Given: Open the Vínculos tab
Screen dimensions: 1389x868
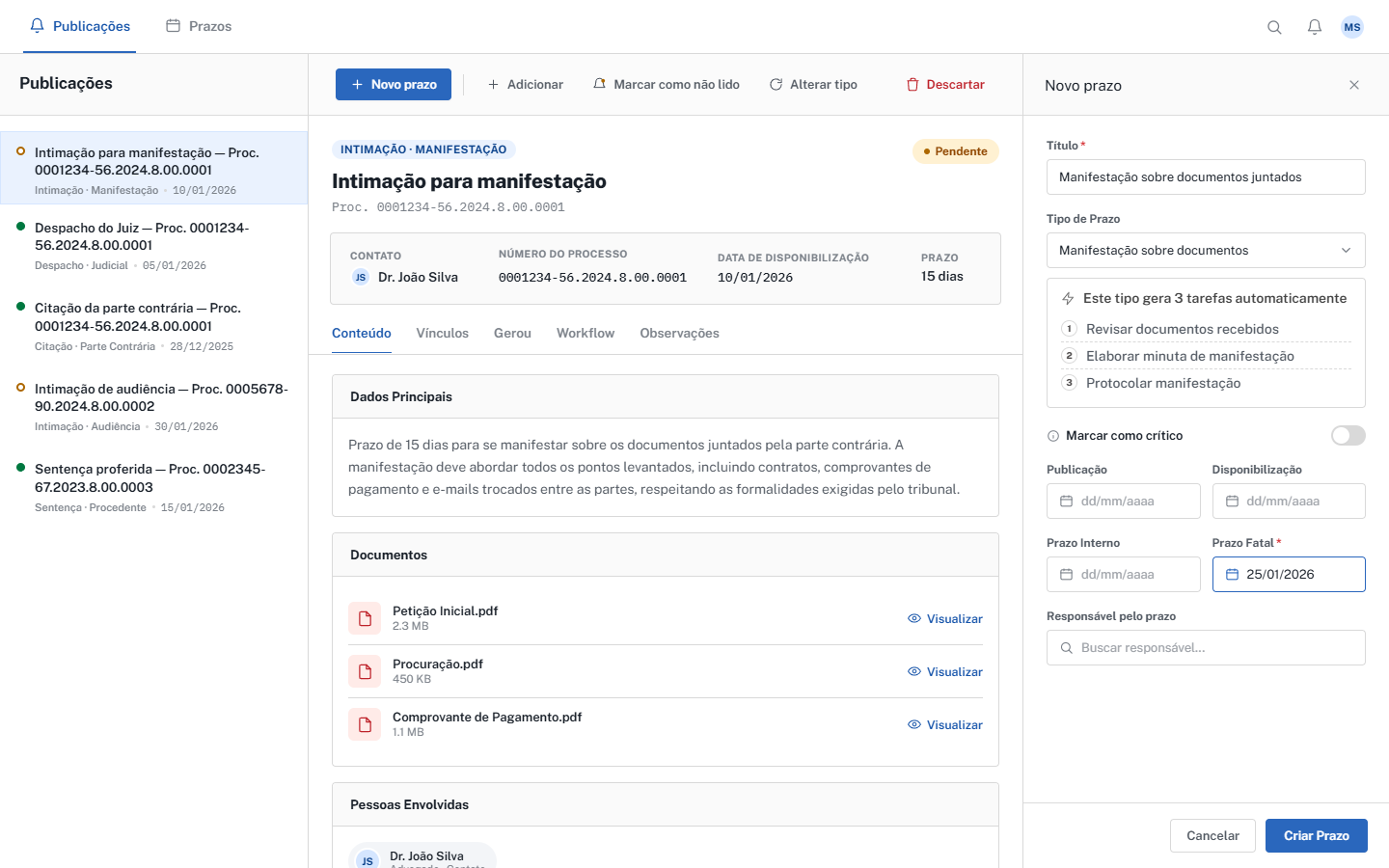Looking at the screenshot, I should click(443, 334).
